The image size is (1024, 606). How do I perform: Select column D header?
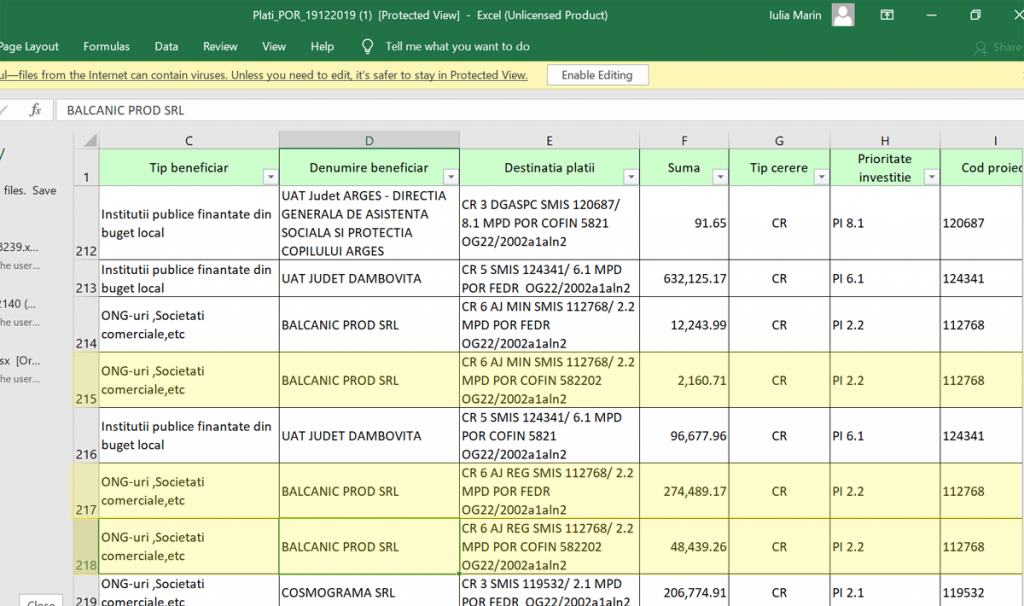coord(369,140)
